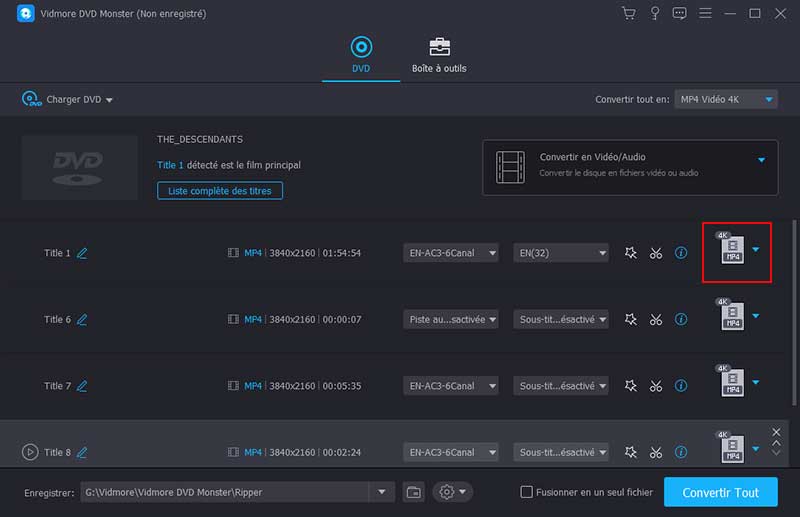Open Title 1 subtitle EN(32) dropdown
The image size is (800, 517).
[x=561, y=253]
